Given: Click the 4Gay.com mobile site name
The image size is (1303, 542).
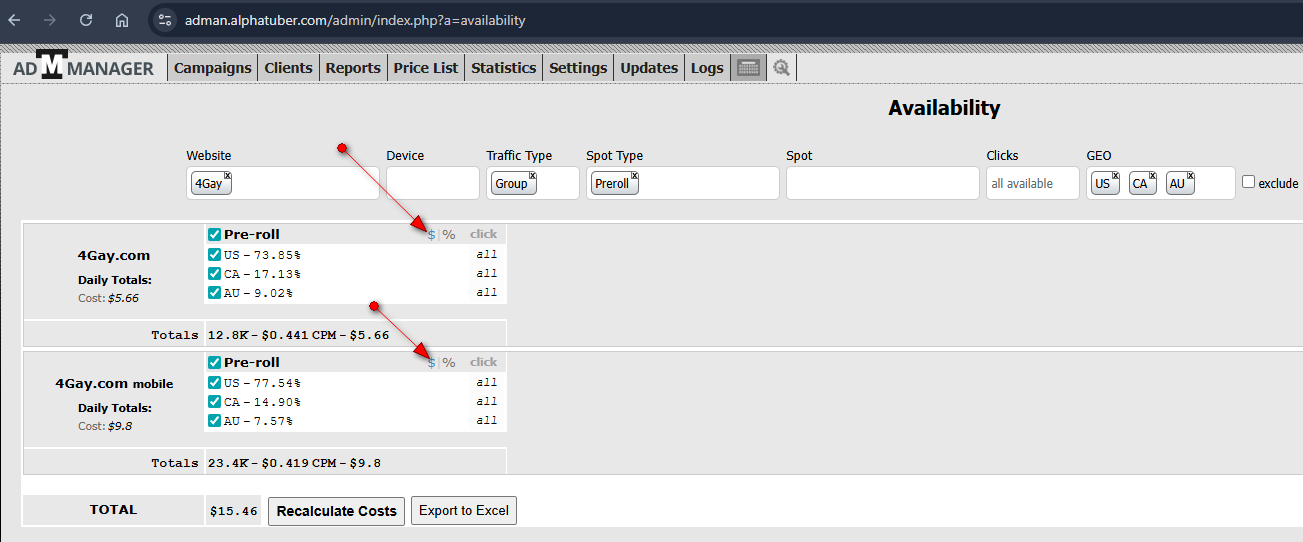Looking at the screenshot, I should pyautogui.click(x=114, y=383).
